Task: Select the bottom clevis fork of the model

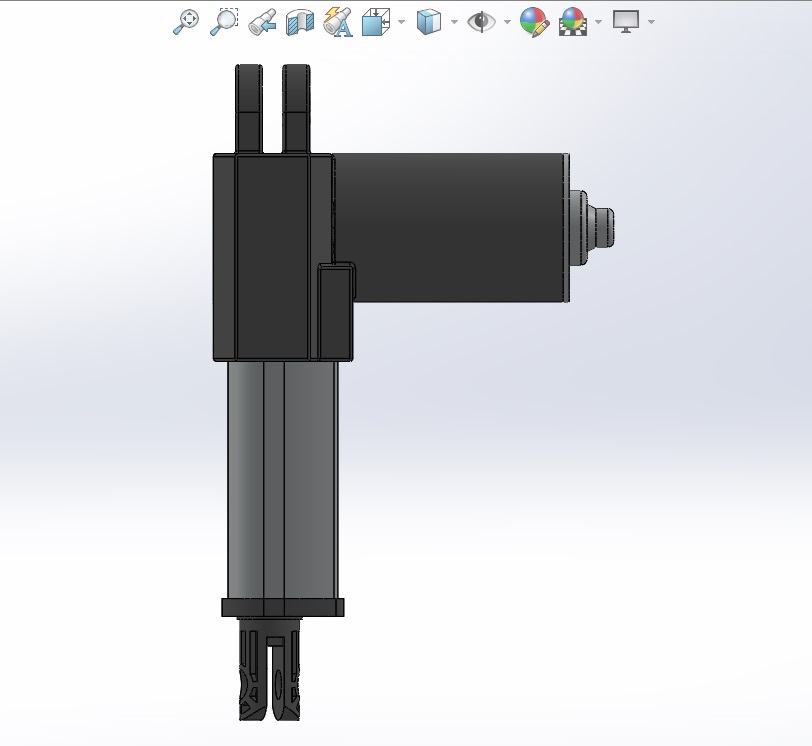Action: click(269, 669)
